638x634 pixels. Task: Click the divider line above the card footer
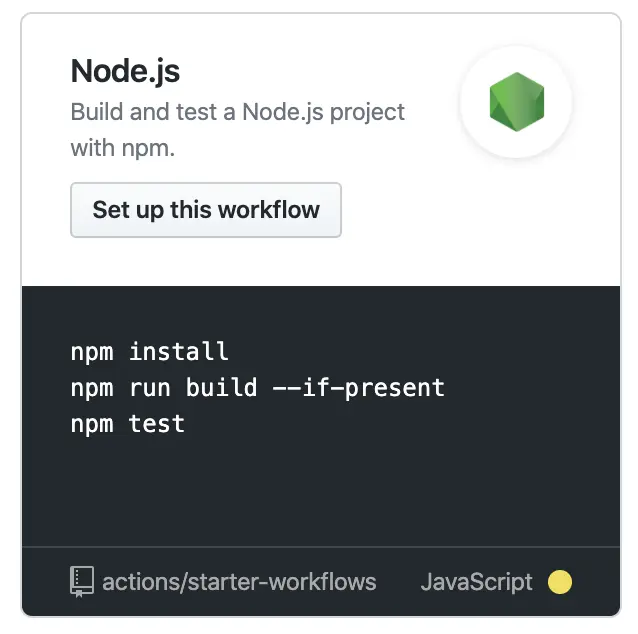tap(321, 547)
